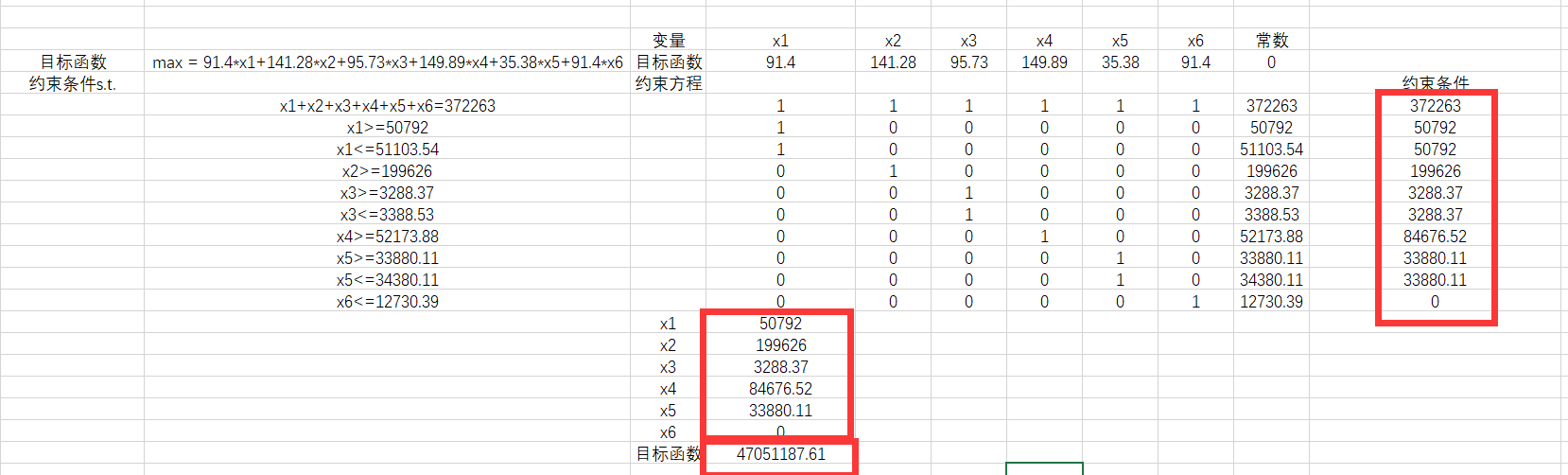Click constant value 51103.54
The image size is (1568, 475).
1272,150
